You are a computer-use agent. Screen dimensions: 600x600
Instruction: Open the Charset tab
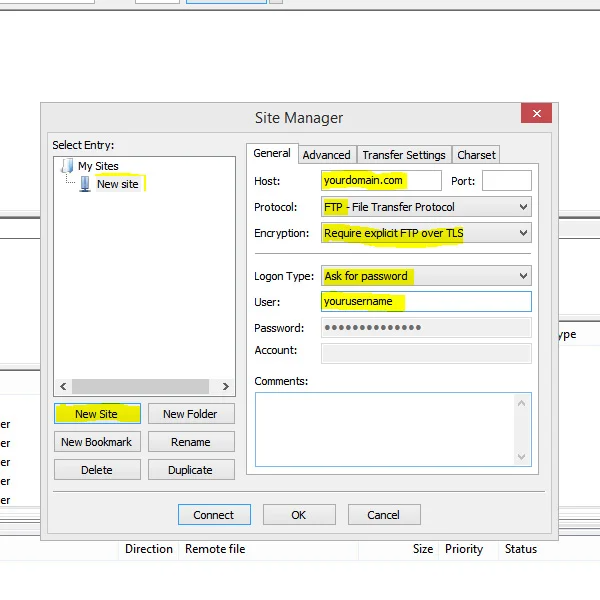(x=476, y=155)
